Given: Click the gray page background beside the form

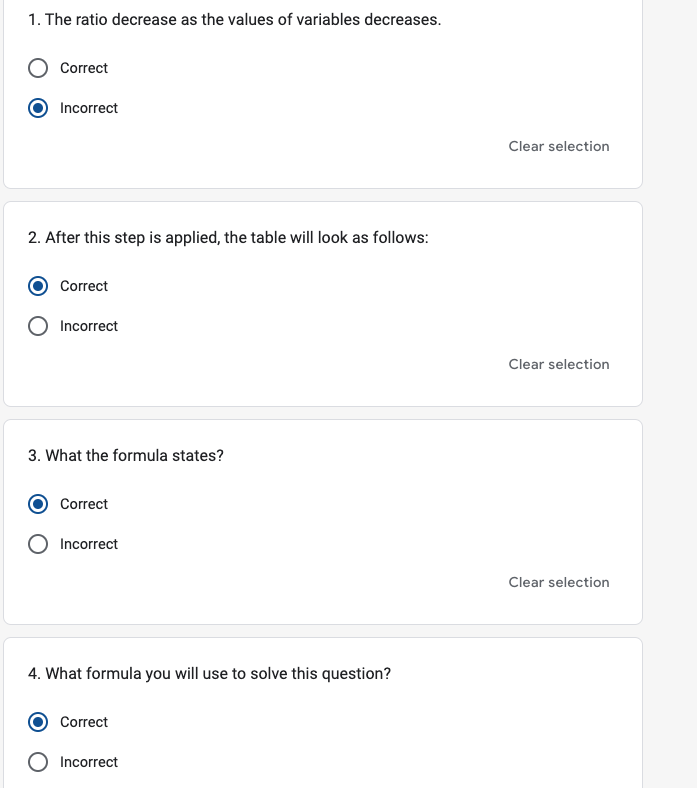Looking at the screenshot, I should click(670, 400).
